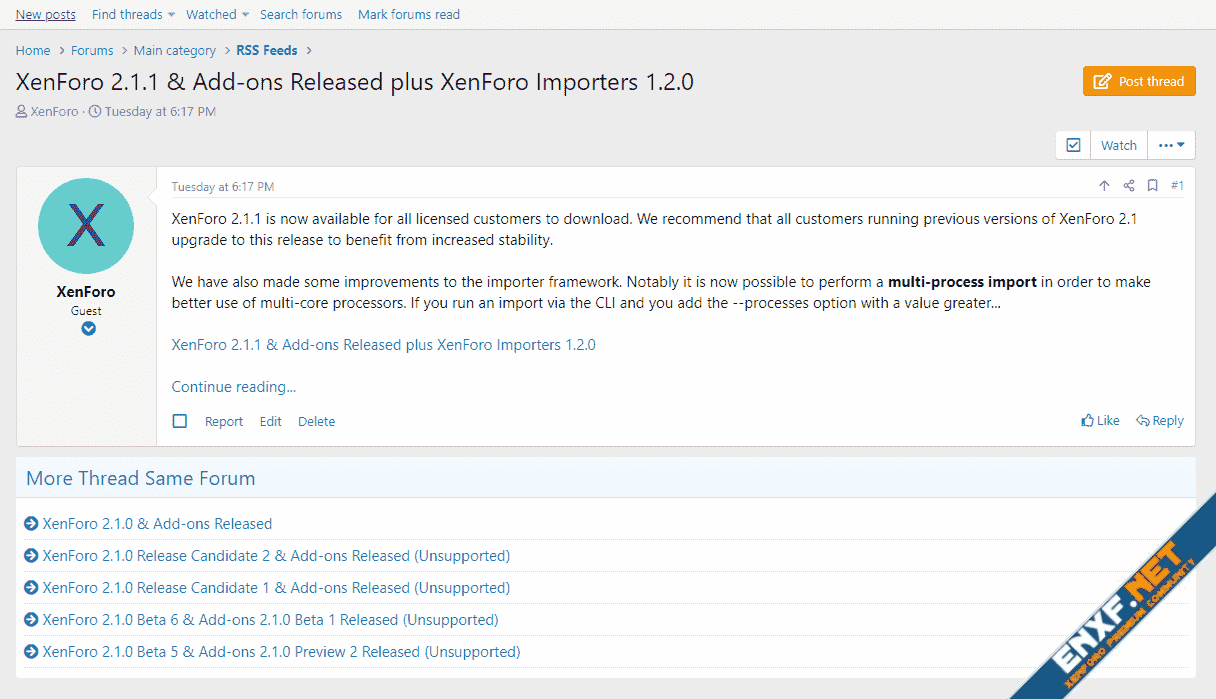Open the Continue reading link
This screenshot has height=699, width=1216.
point(234,387)
